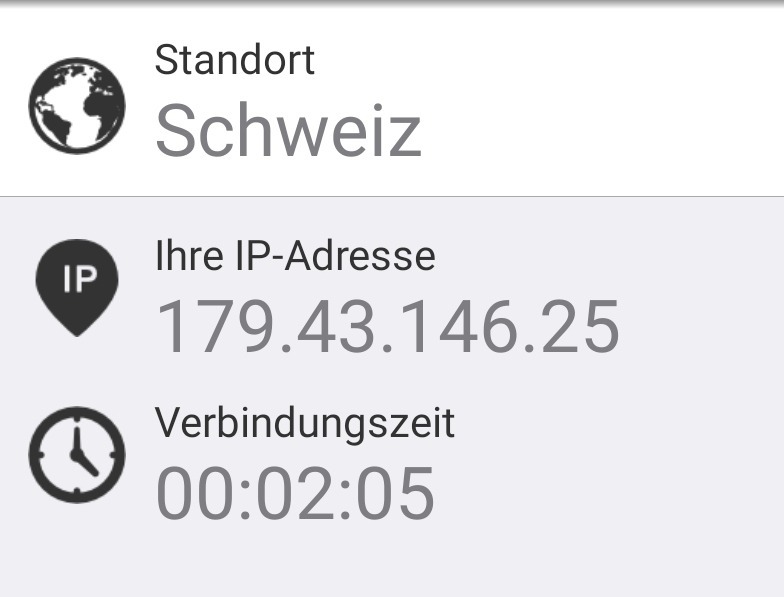This screenshot has height=597, width=784.
Task: Click the last octet 25 of the IP
Action: pyautogui.click(x=584, y=326)
